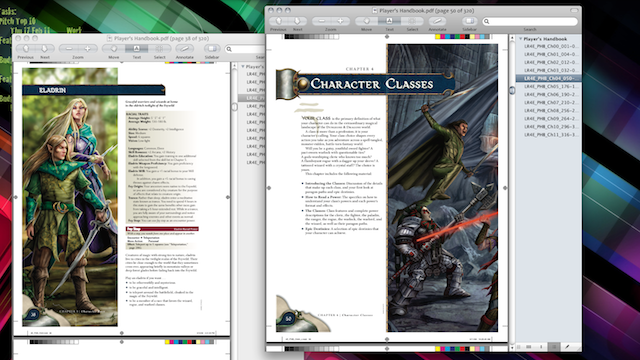Select the highlighted LR4E_PHB_Ch04_050 sidebar entry

pyautogui.click(x=549, y=78)
